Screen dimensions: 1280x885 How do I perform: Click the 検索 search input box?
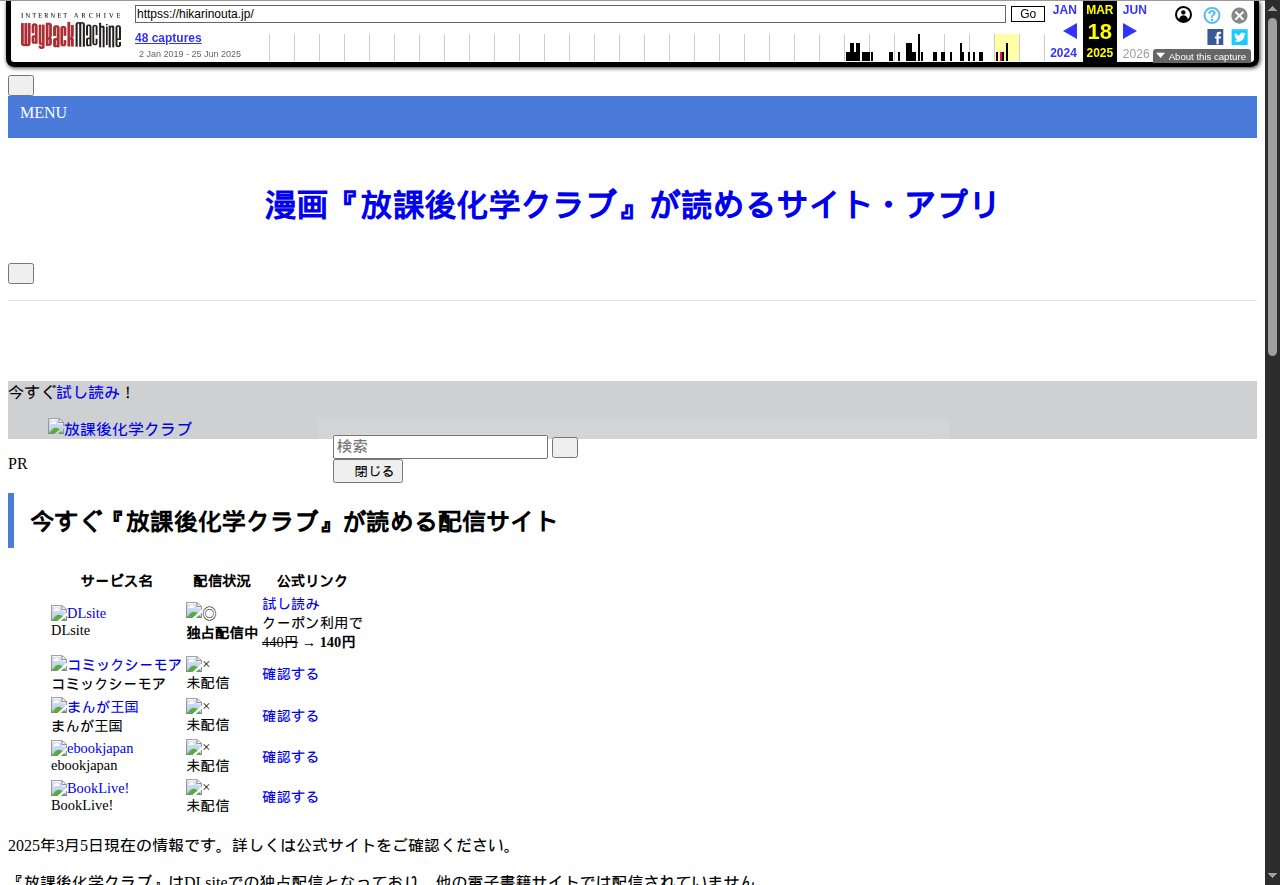(x=440, y=447)
